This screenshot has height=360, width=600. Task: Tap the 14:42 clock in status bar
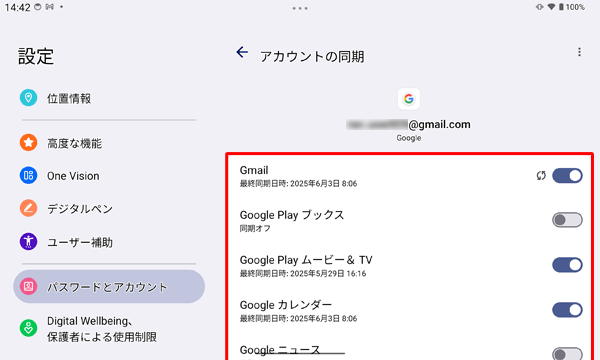tap(17, 7)
